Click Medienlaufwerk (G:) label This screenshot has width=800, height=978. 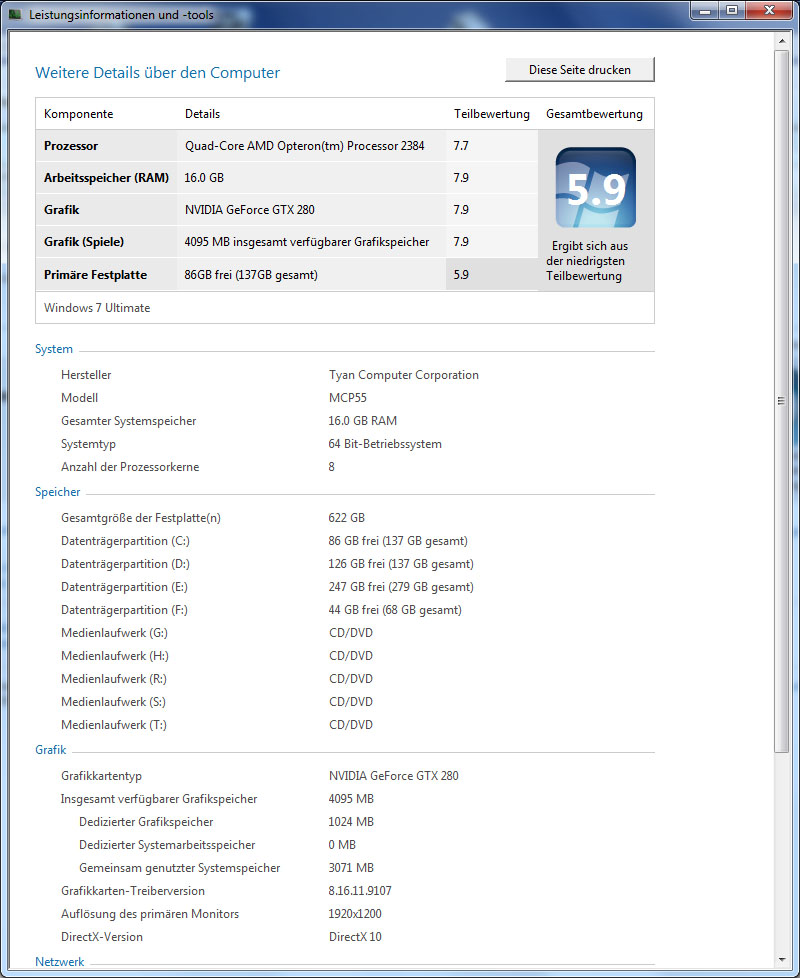pos(114,633)
